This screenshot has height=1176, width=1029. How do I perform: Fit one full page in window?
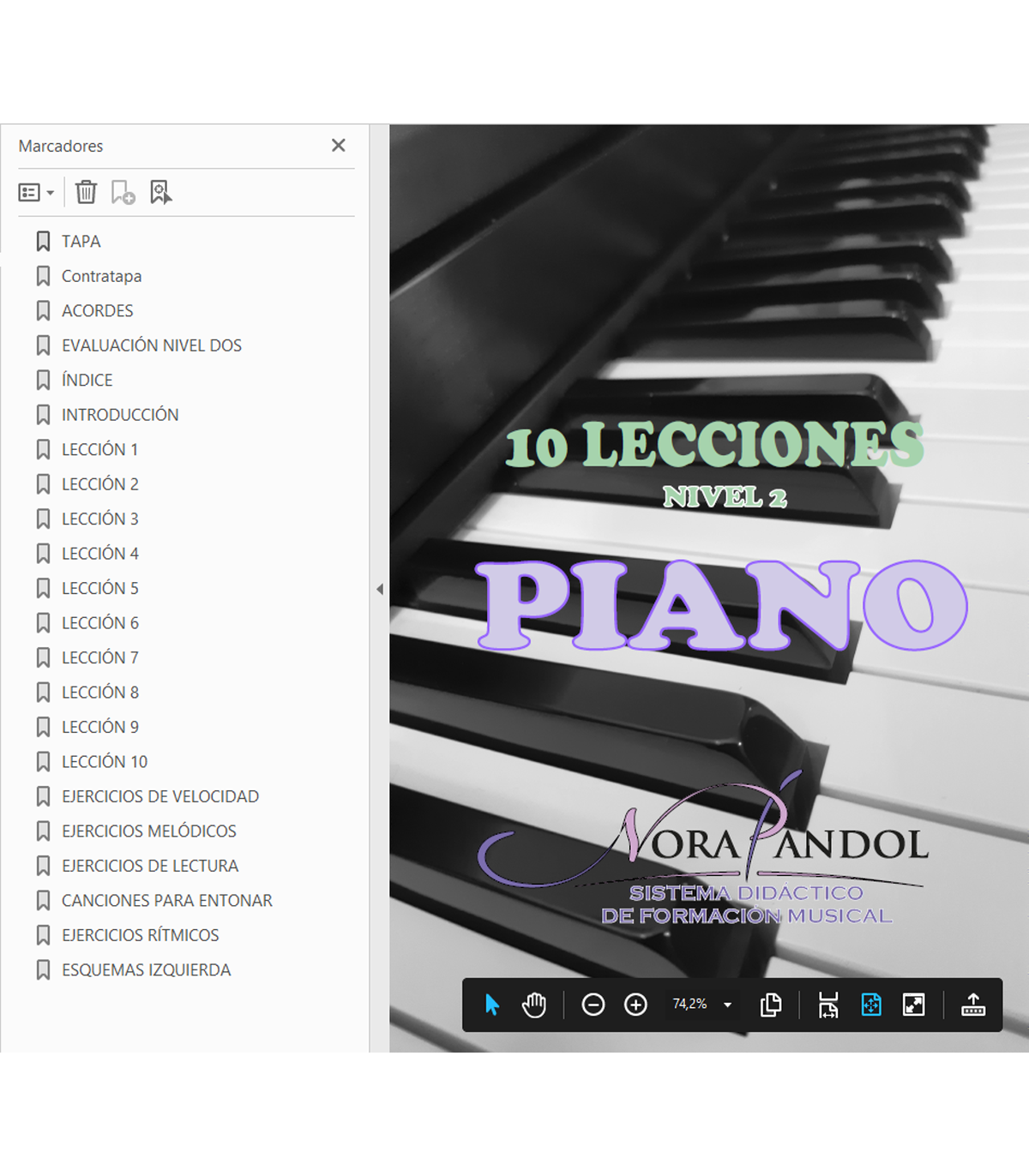tap(871, 1005)
